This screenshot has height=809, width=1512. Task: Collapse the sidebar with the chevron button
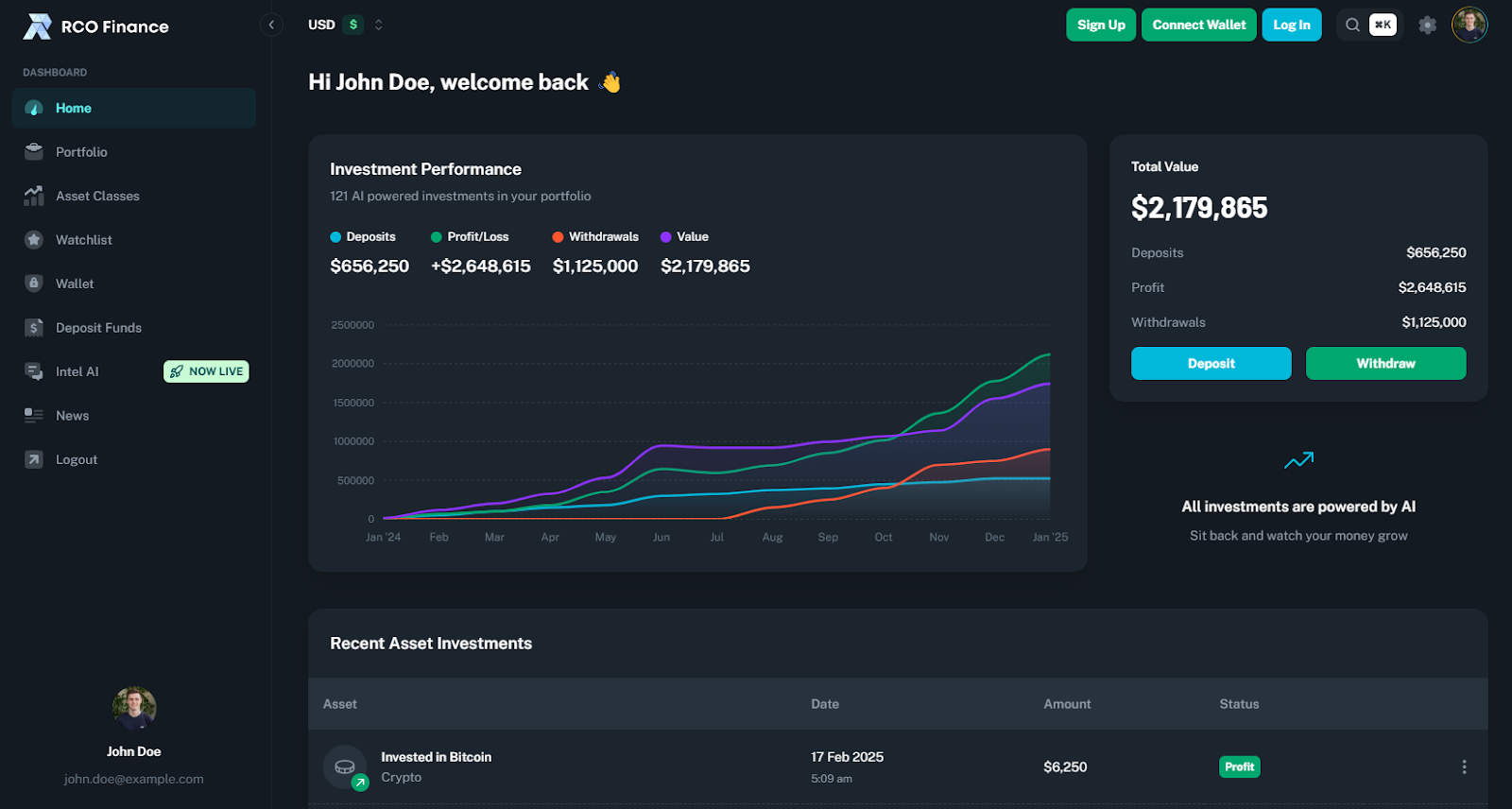271,25
